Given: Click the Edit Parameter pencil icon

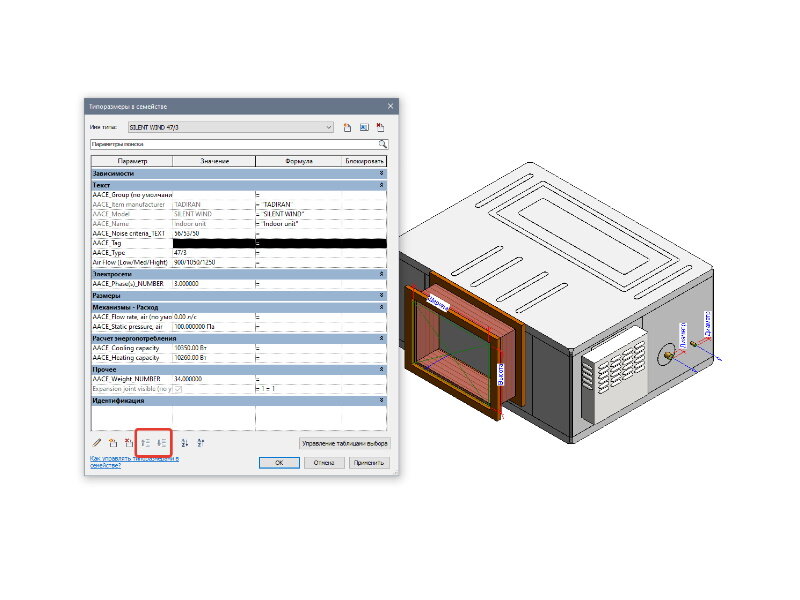Looking at the screenshot, I should pos(96,443).
